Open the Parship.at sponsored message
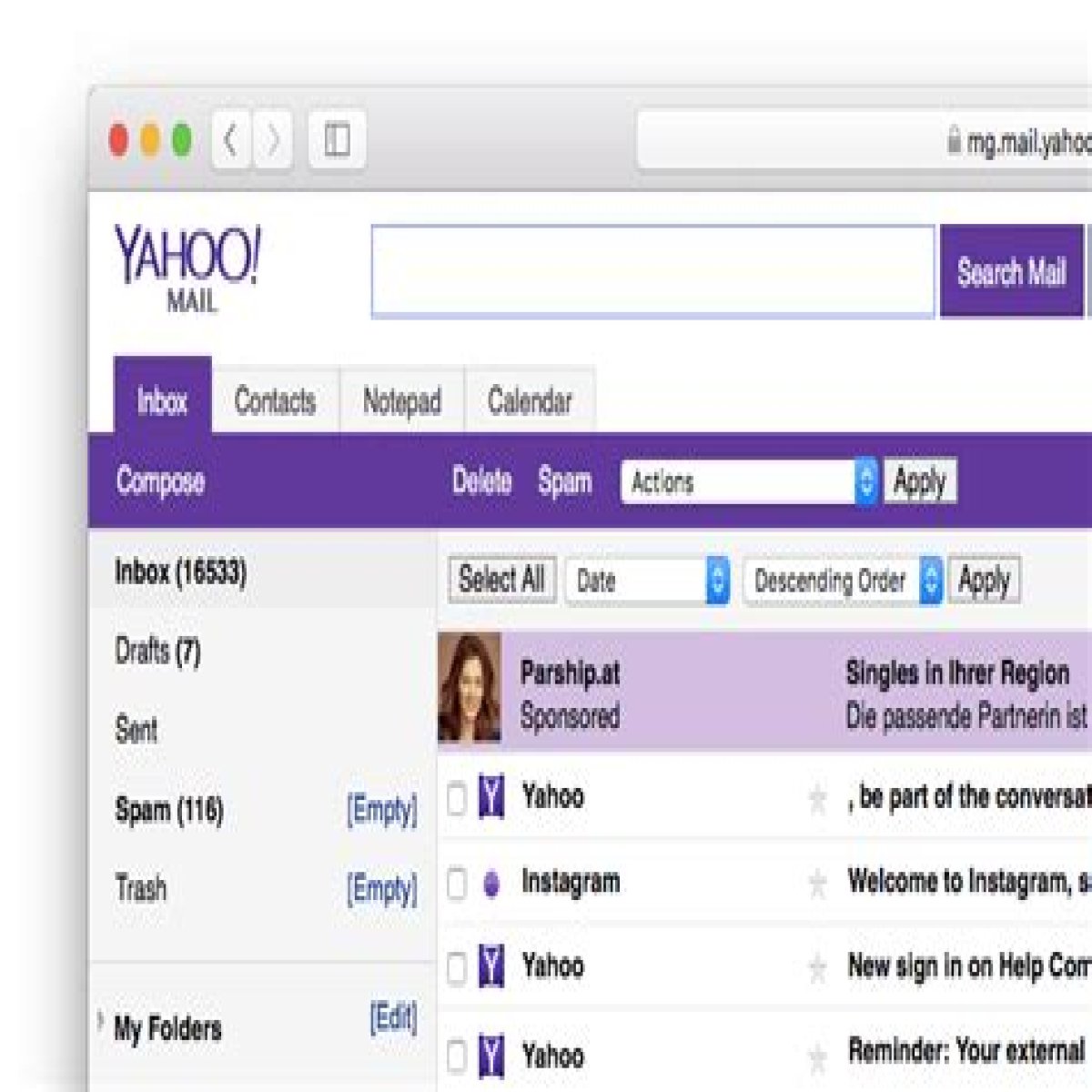This screenshot has height=1092, width=1092. click(764, 692)
